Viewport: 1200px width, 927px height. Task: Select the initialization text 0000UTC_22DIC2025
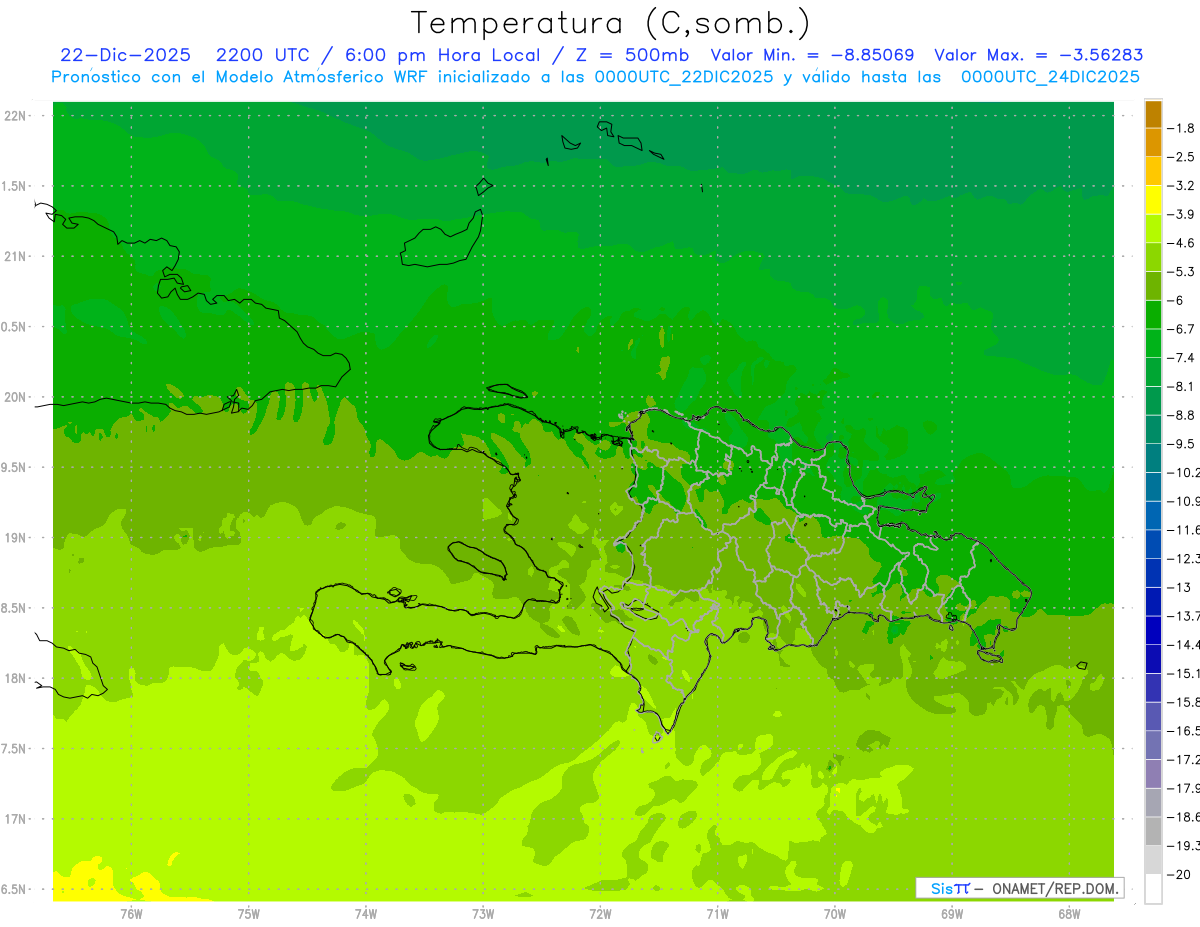coord(684,77)
